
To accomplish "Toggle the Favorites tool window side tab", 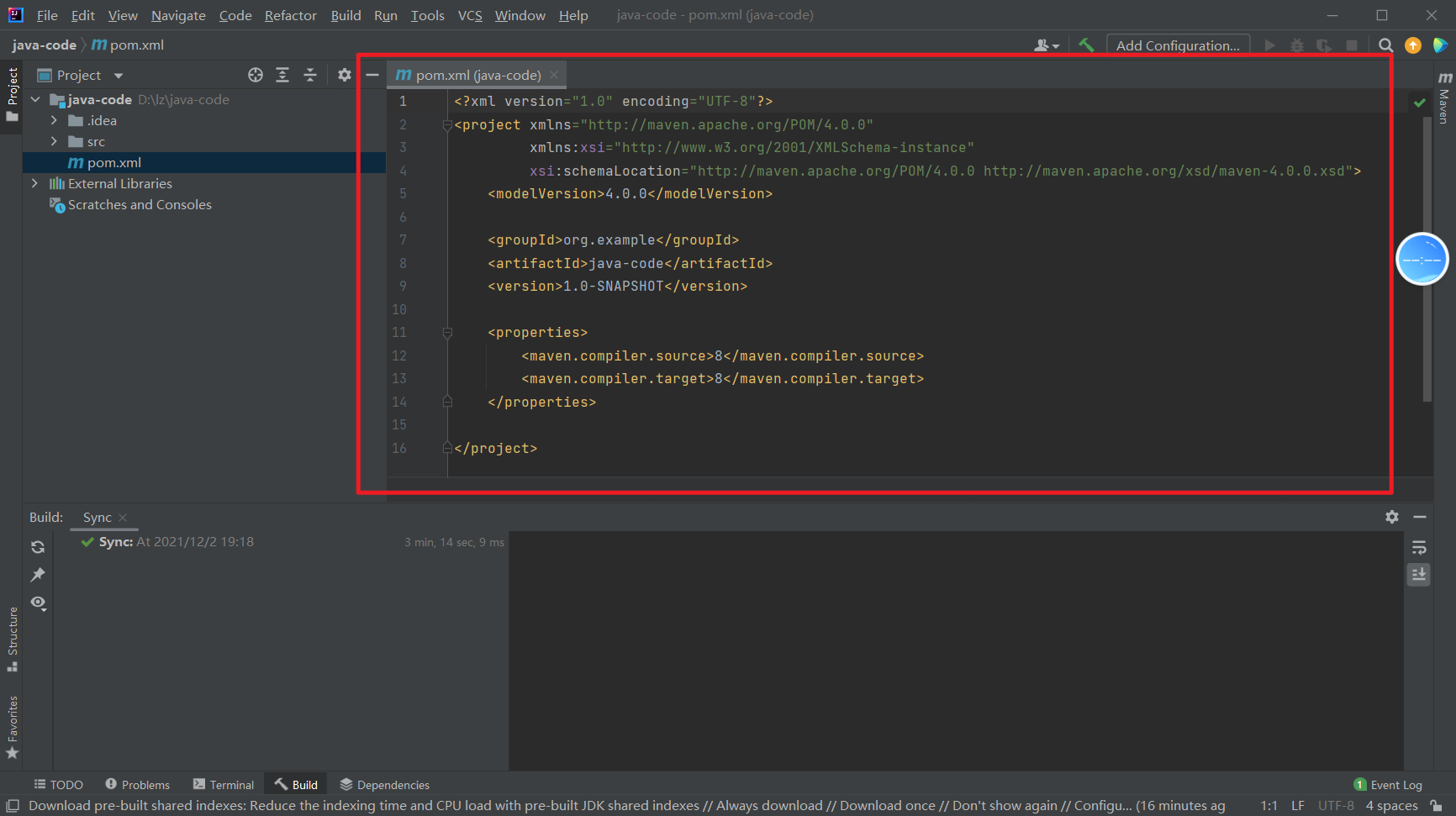I will pyautogui.click(x=12, y=728).
